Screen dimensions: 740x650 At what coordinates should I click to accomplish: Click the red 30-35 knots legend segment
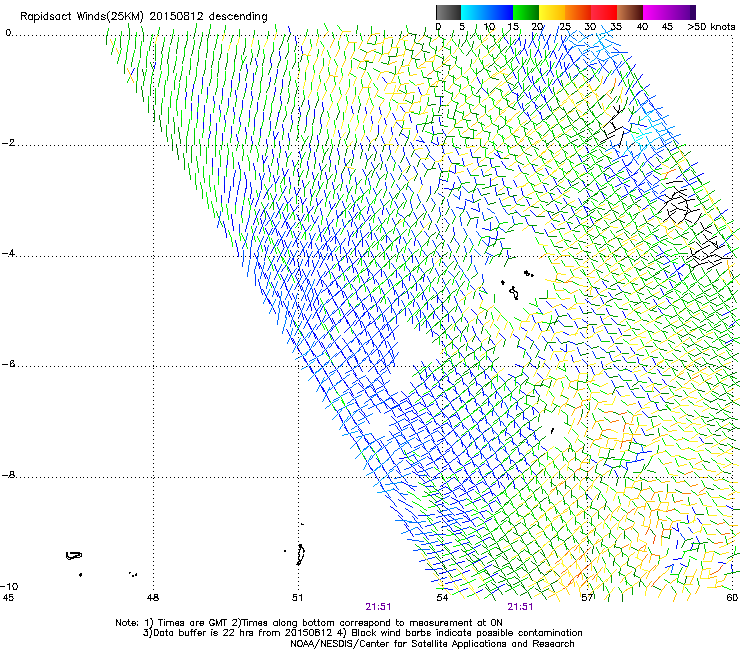604,12
